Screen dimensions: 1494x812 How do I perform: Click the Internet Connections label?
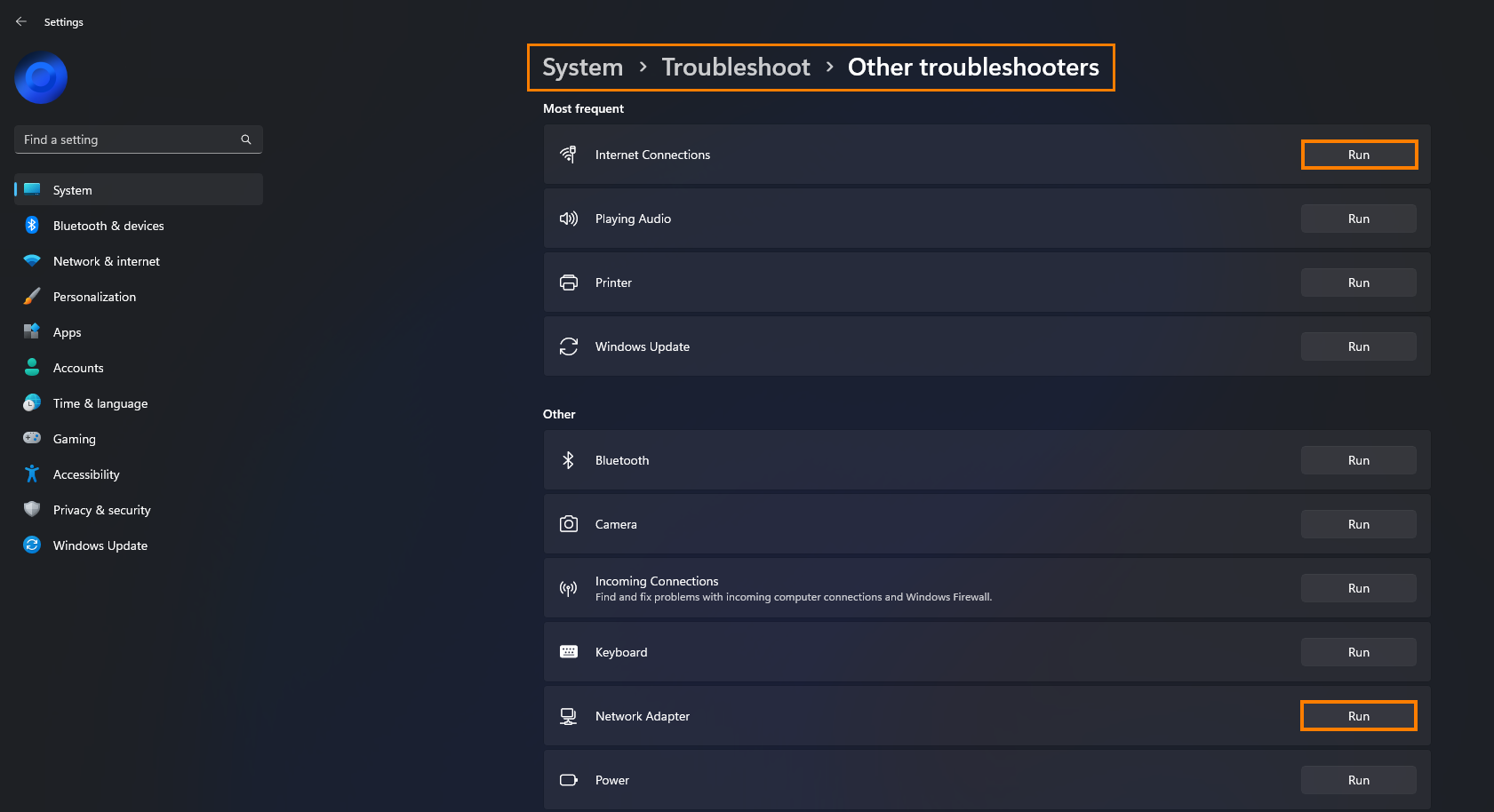coord(652,155)
